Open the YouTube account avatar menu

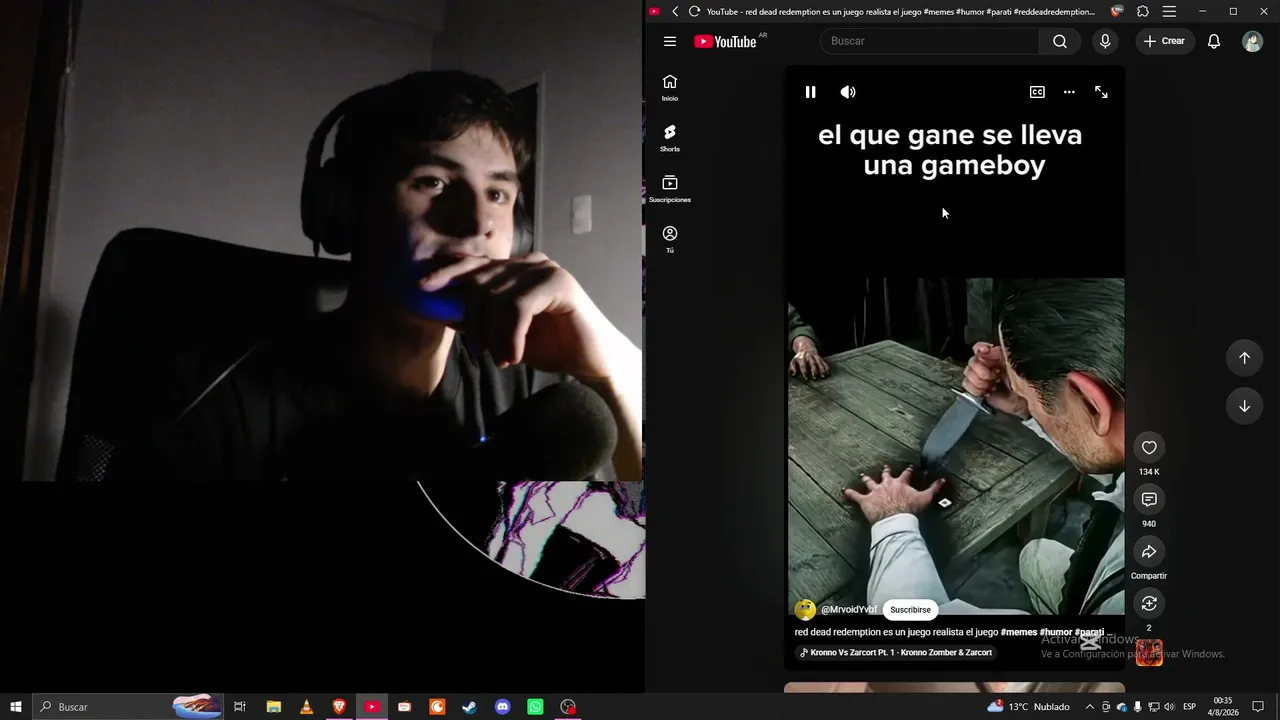point(1252,41)
